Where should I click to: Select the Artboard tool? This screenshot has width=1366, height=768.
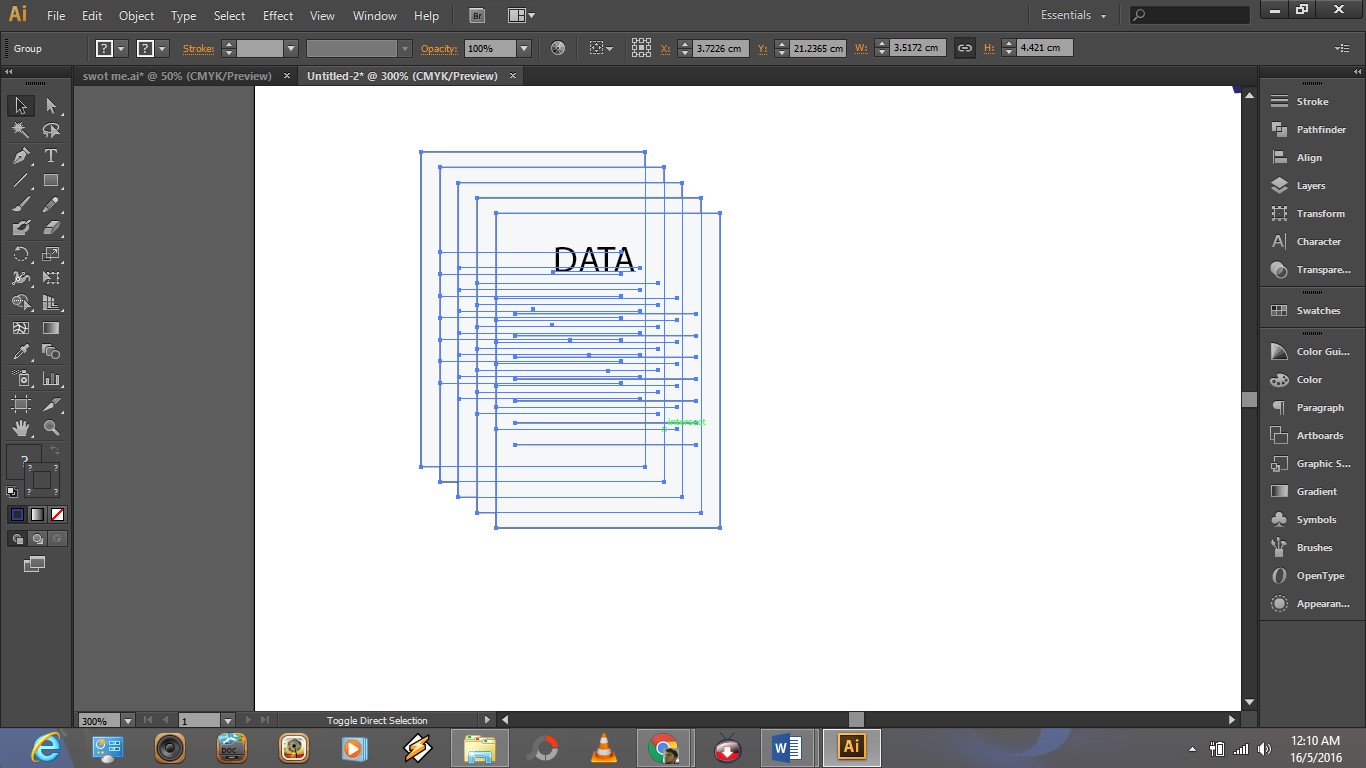20,404
